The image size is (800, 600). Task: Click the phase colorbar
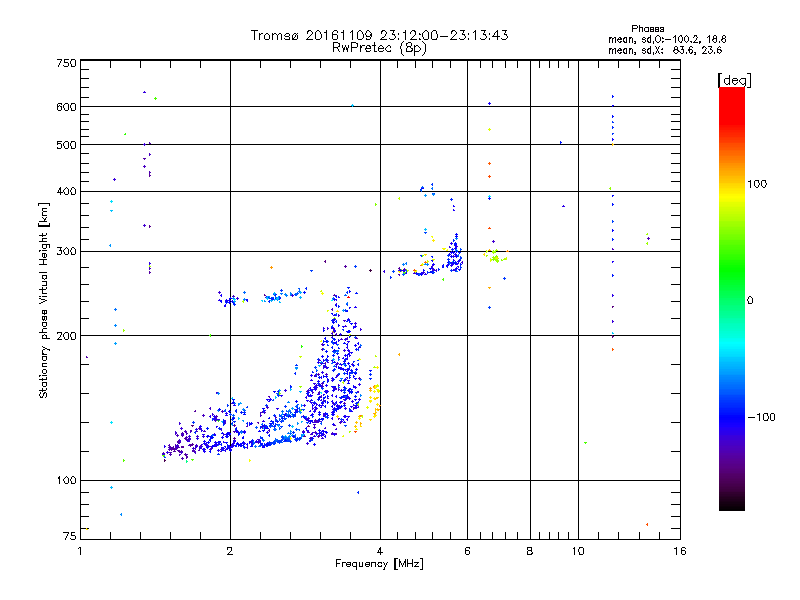coord(732,298)
